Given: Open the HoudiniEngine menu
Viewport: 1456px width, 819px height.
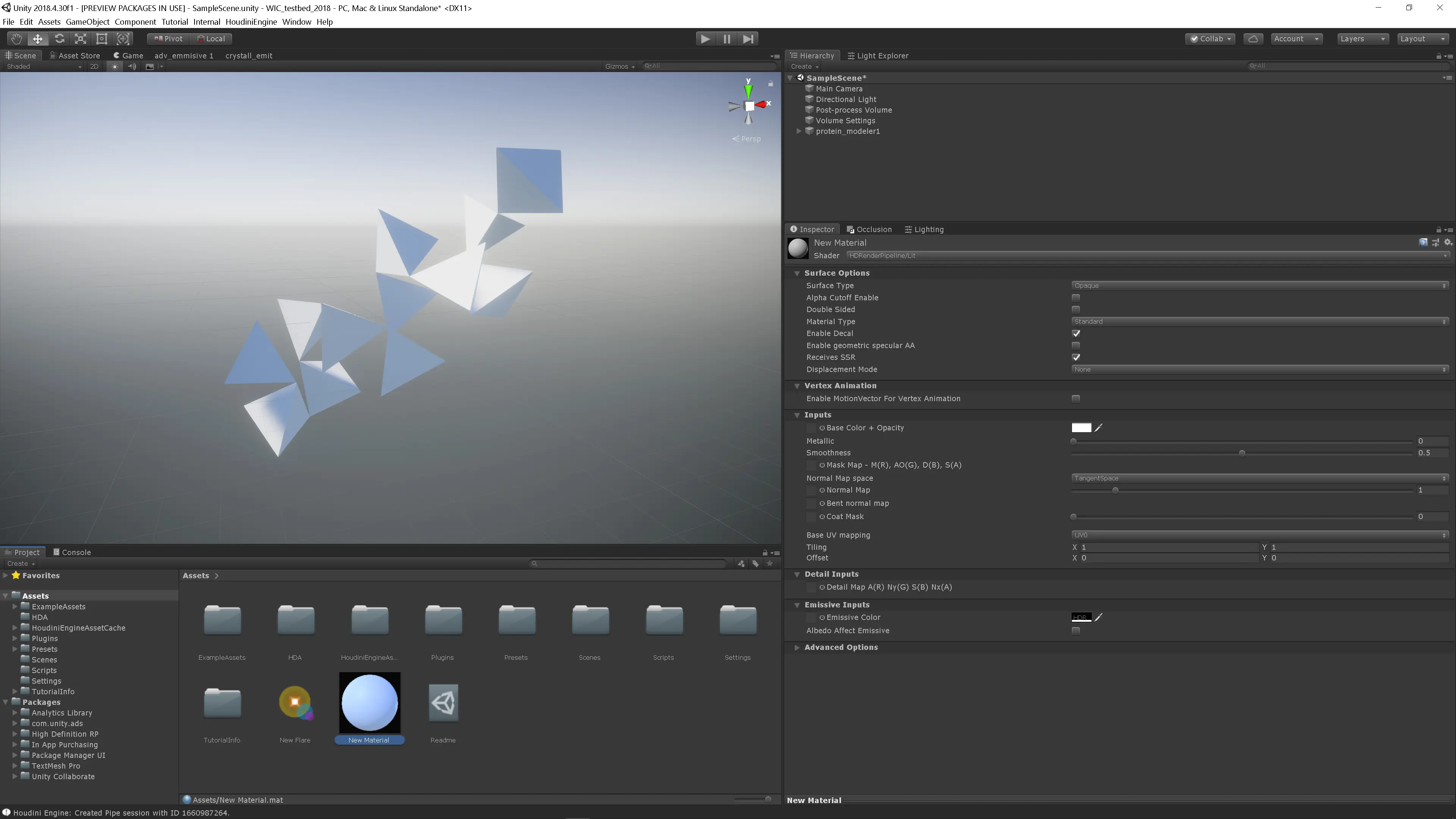Looking at the screenshot, I should click(251, 22).
